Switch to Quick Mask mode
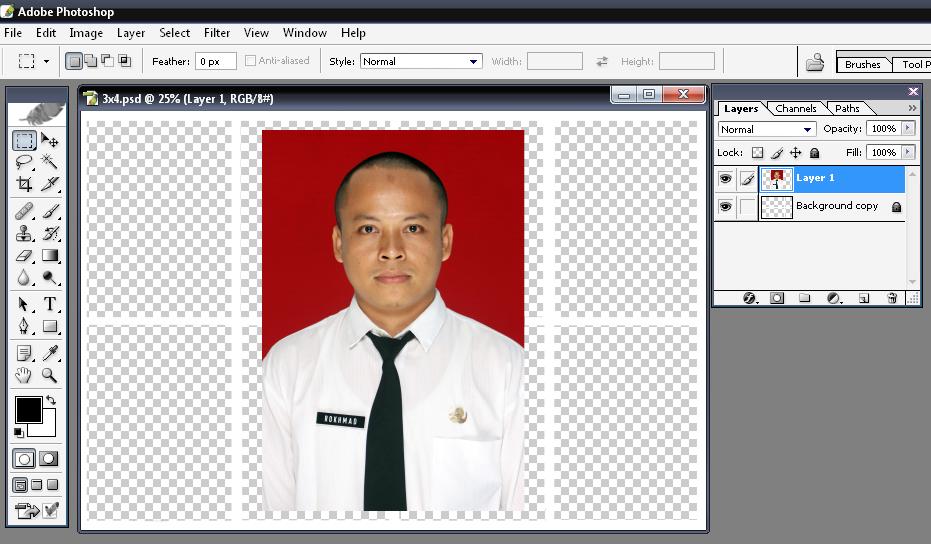 tap(49, 458)
